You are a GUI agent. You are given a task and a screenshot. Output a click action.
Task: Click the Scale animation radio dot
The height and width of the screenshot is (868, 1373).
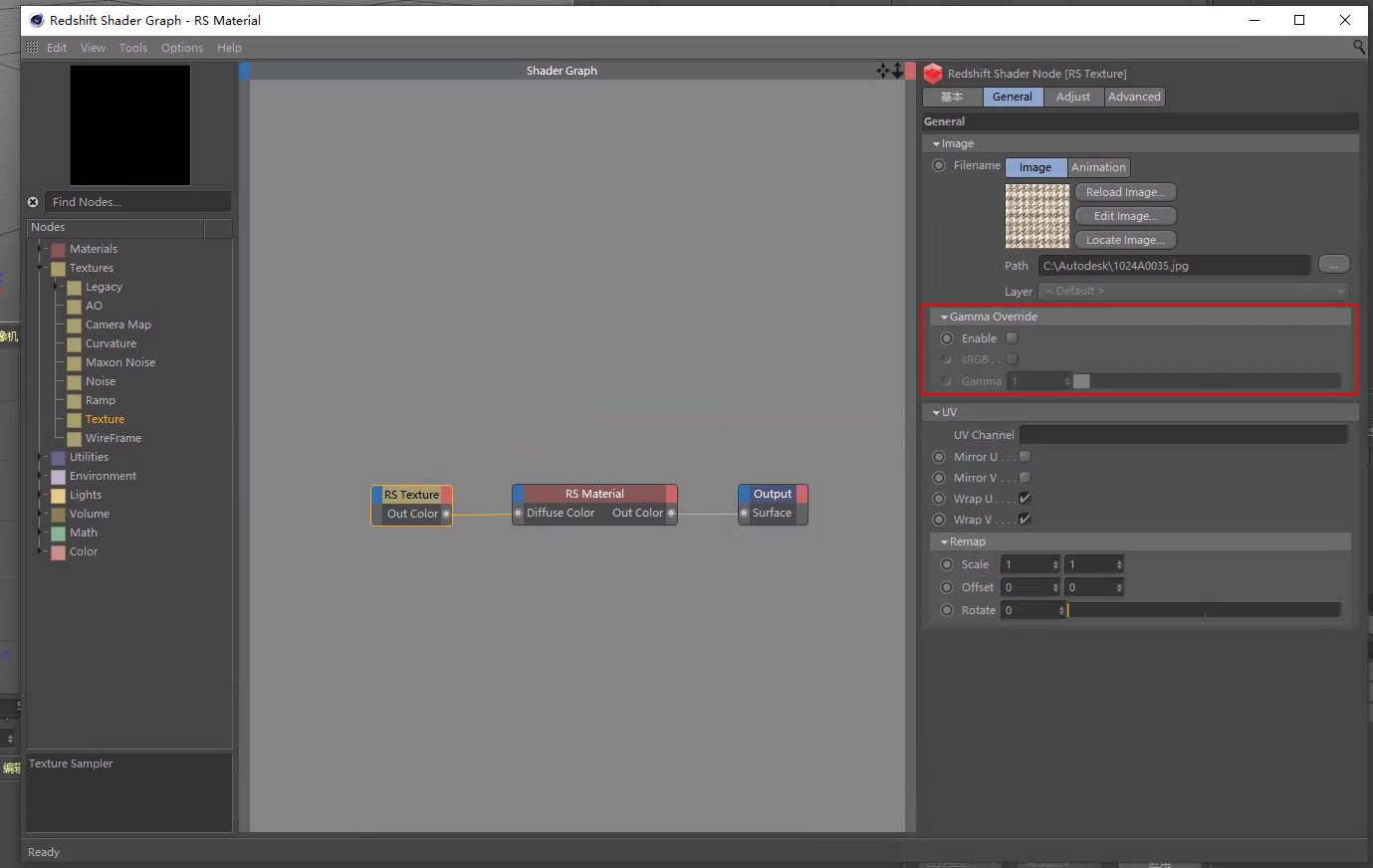947,564
